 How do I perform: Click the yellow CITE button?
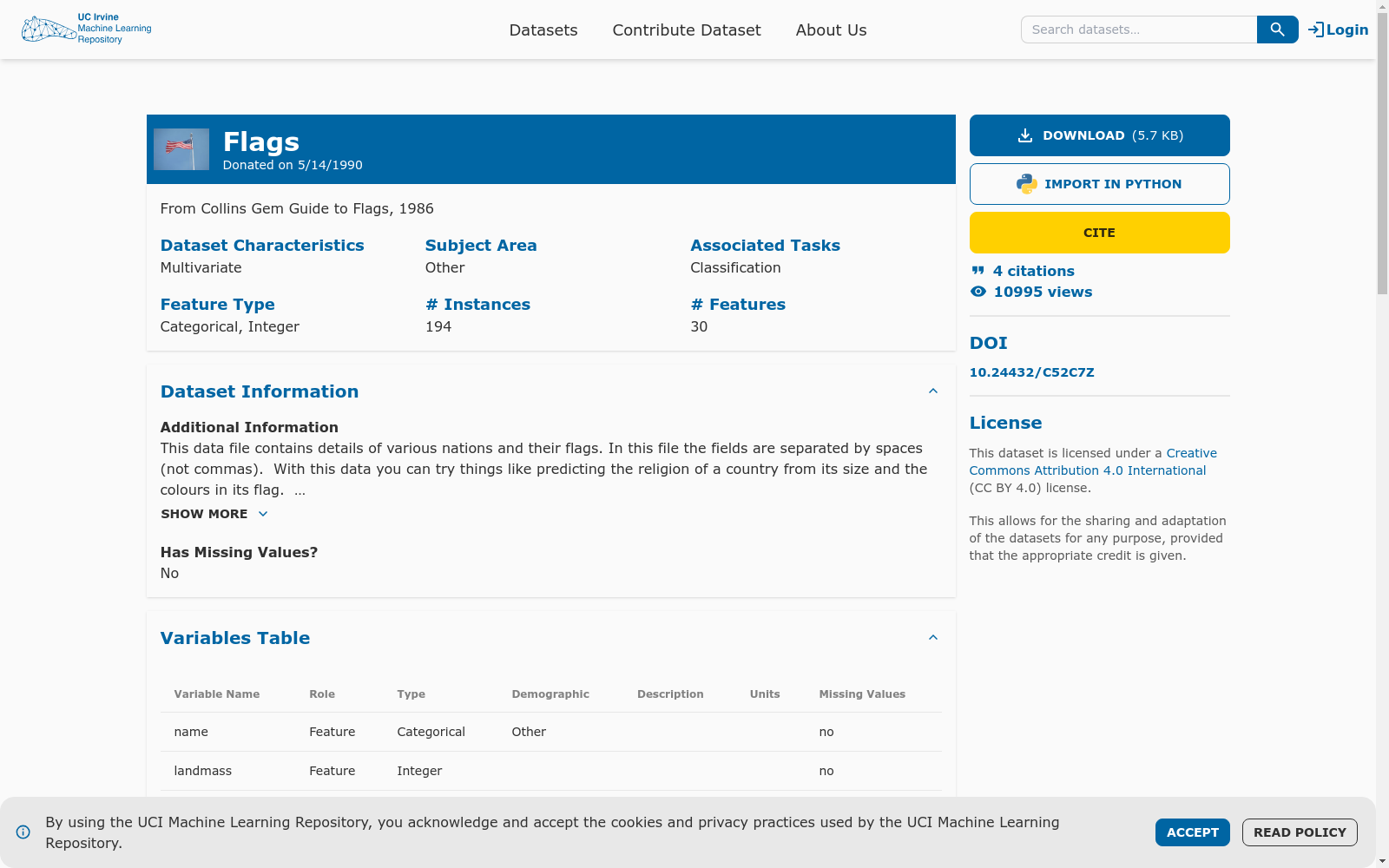(x=1100, y=233)
